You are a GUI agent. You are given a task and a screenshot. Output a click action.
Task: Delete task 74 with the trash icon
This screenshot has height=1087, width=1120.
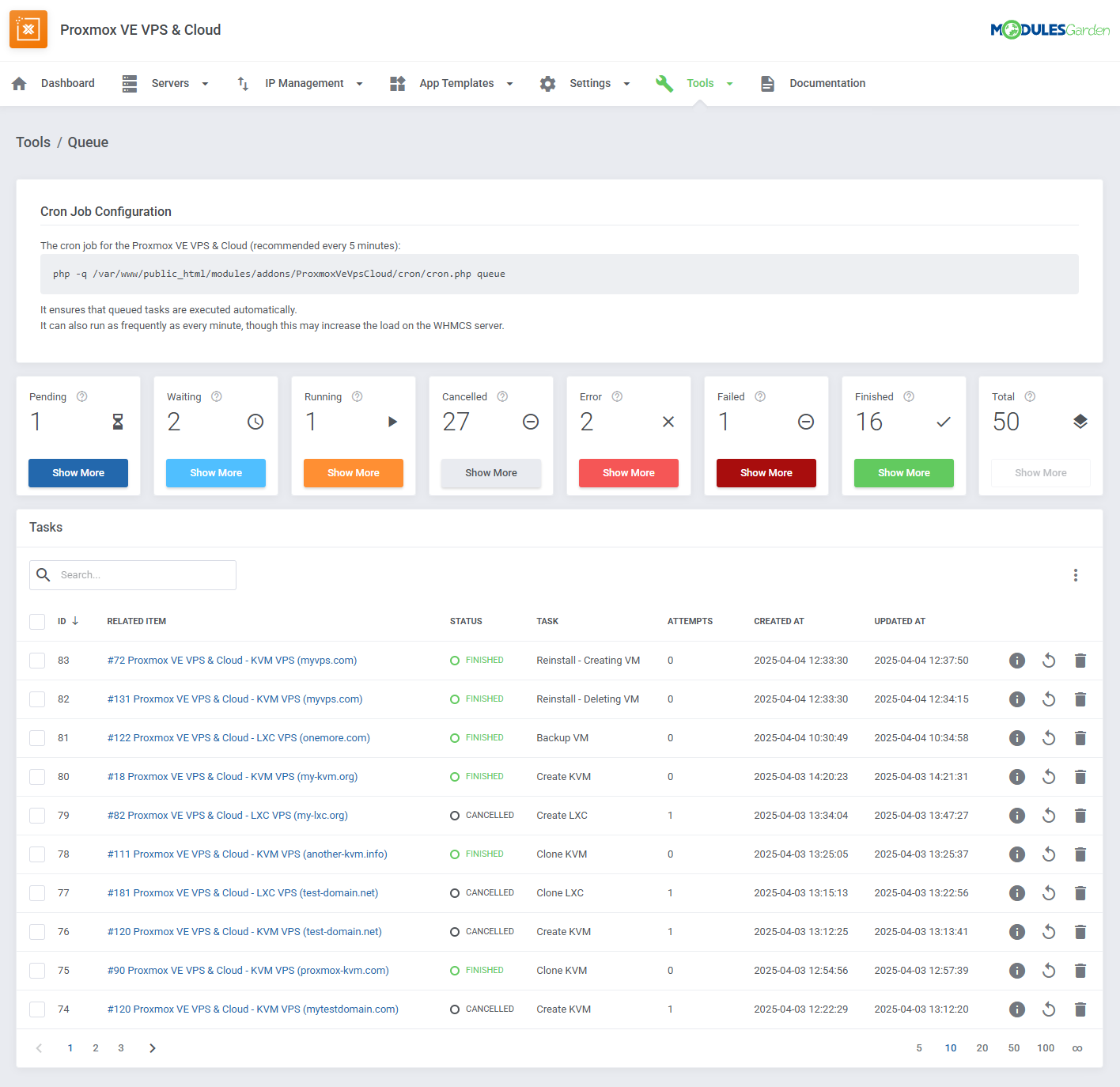tap(1080, 1009)
